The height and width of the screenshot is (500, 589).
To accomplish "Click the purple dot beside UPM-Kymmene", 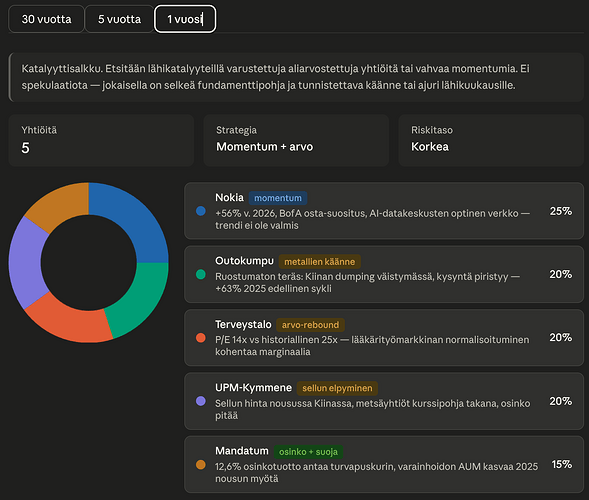I will coord(201,401).
